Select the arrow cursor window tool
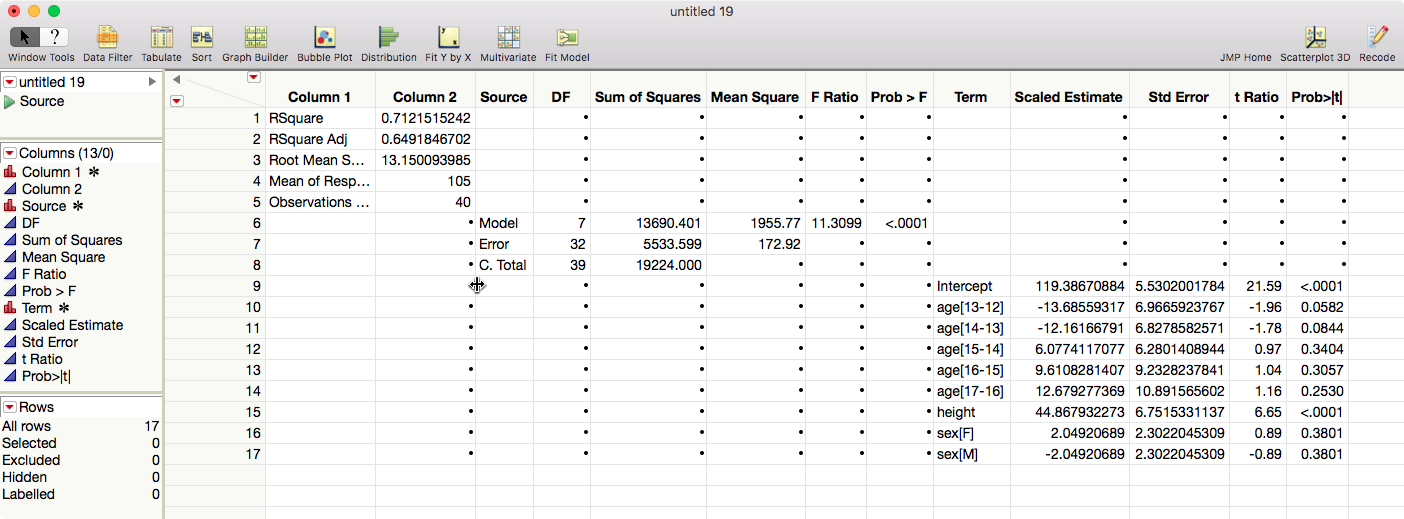The image size is (1404, 519). pyautogui.click(x=24, y=38)
